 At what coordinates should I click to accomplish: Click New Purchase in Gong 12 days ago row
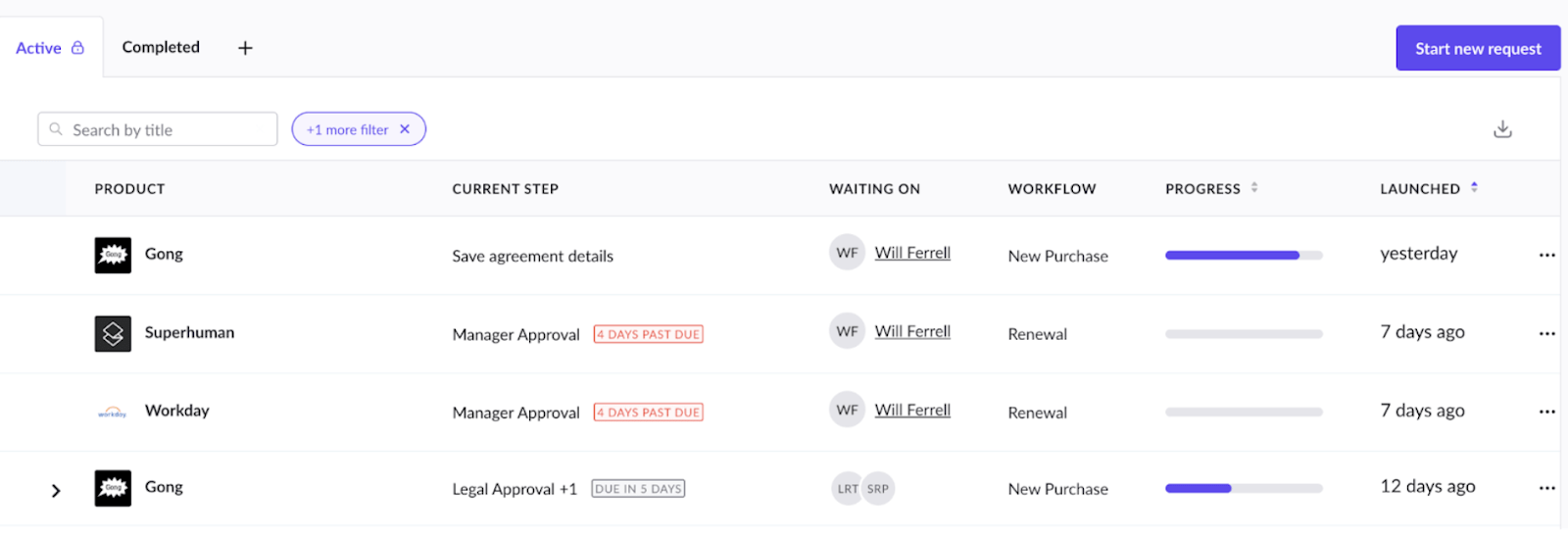point(1057,489)
